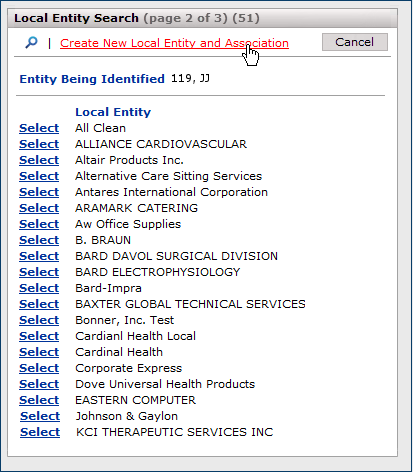Image resolution: width=413 pixels, height=472 pixels.
Task: Select KCI THERAPEUTIC SERVICES INC
Action: [x=40, y=432]
